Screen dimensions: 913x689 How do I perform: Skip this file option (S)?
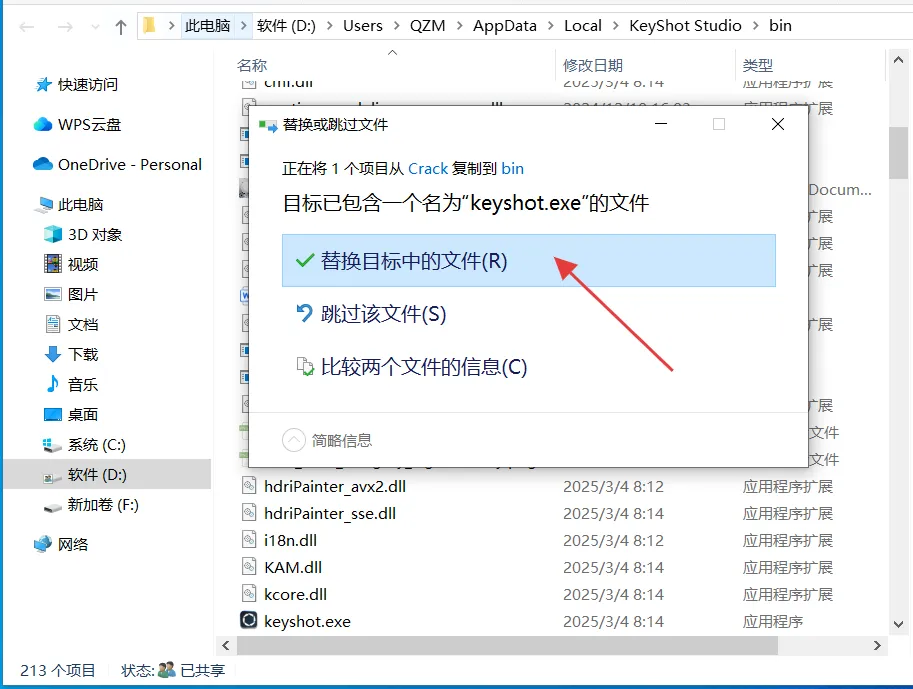(371, 314)
